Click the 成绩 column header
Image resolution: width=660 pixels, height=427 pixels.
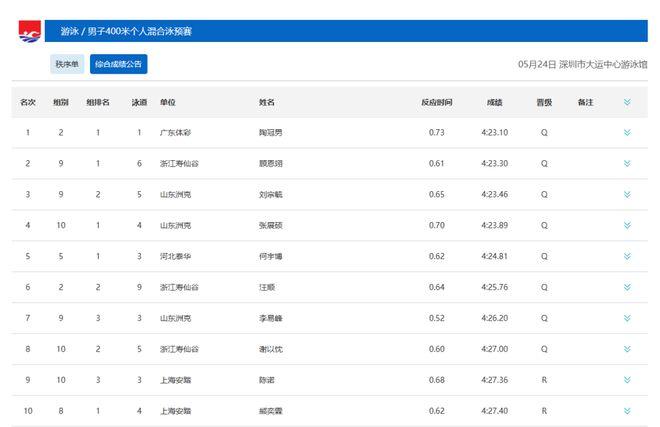point(495,102)
